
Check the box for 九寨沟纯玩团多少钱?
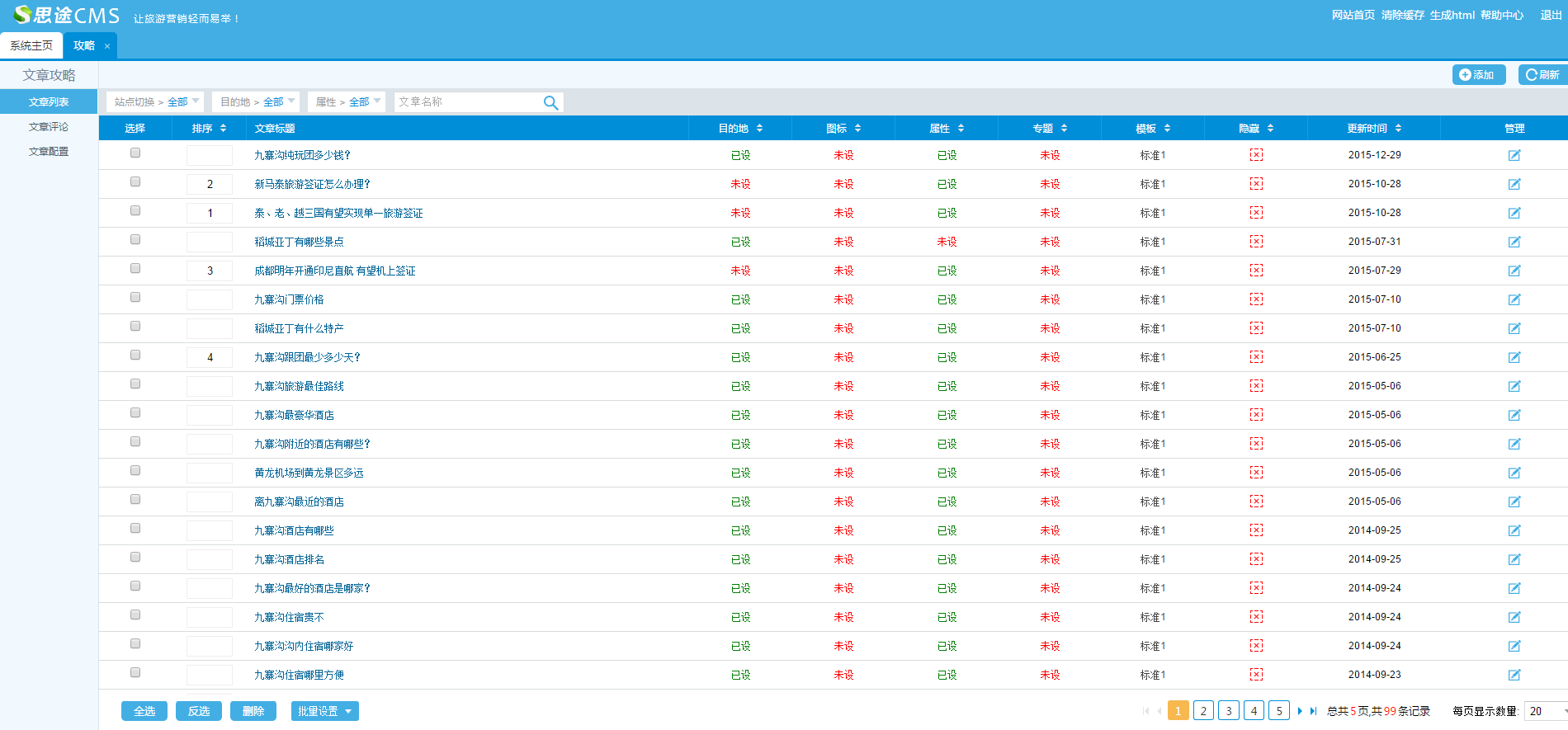tap(135, 153)
